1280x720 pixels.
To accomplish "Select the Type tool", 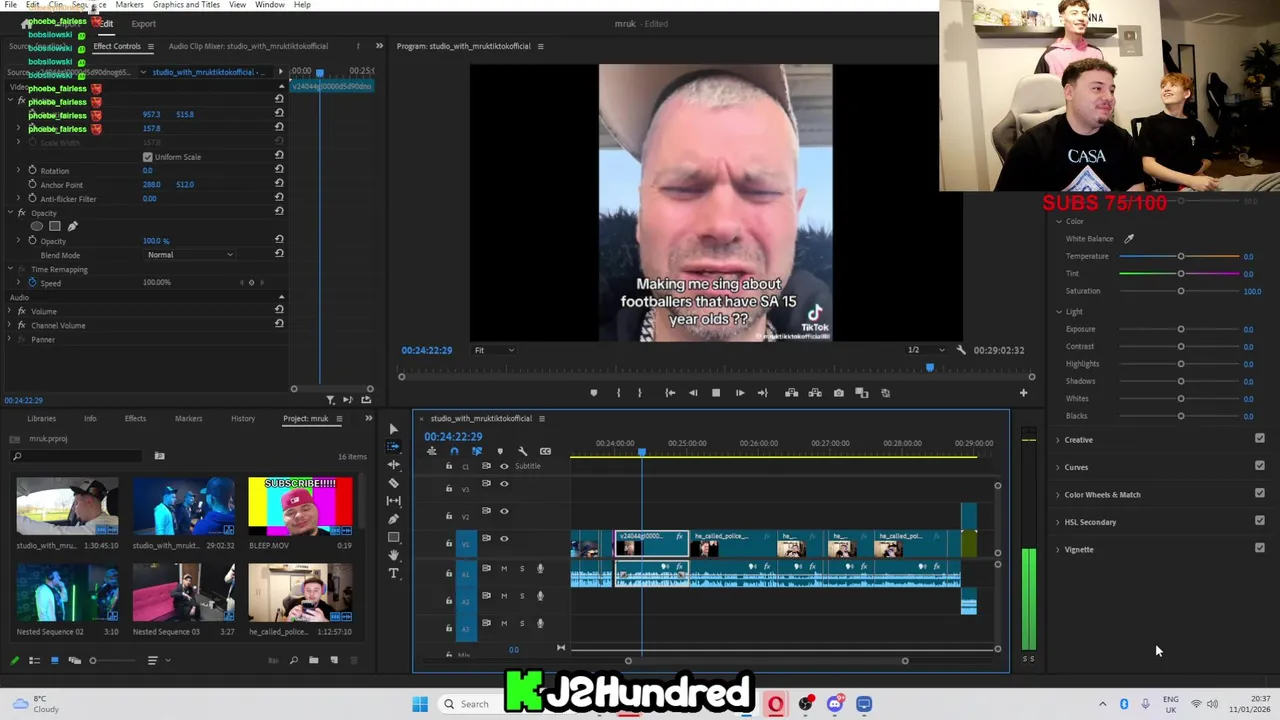I will 393,573.
